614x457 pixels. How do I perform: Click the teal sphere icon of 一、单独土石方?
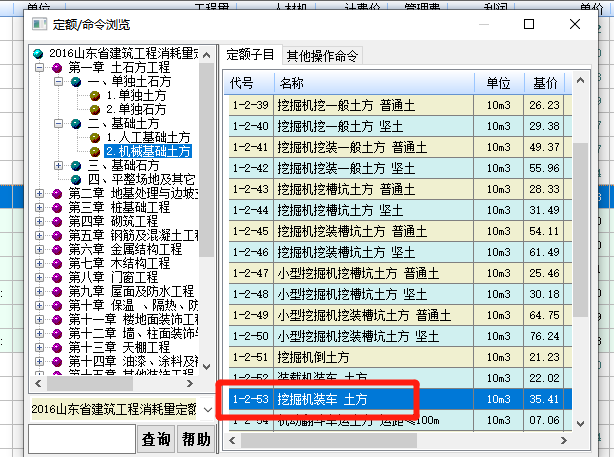76,82
